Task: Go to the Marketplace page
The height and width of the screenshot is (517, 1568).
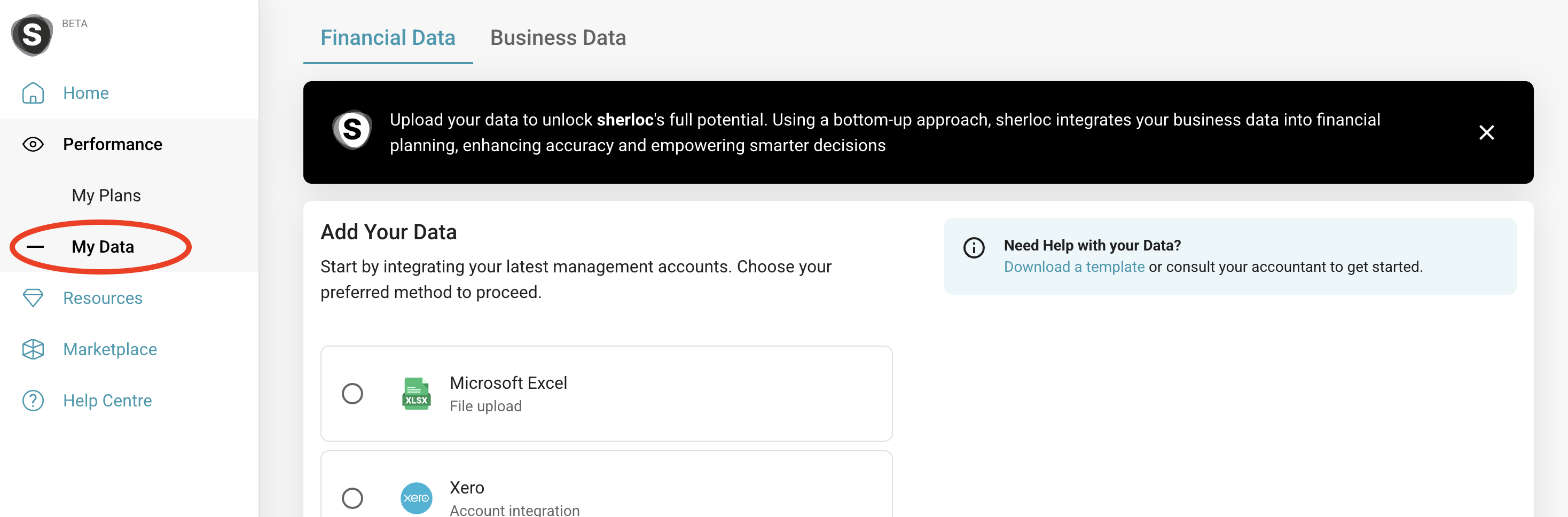Action: click(x=110, y=349)
